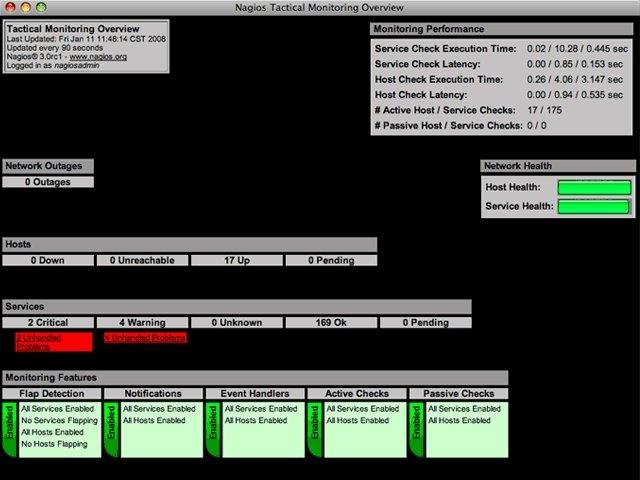View the 2 Critical services
The image size is (640, 480).
48,322
